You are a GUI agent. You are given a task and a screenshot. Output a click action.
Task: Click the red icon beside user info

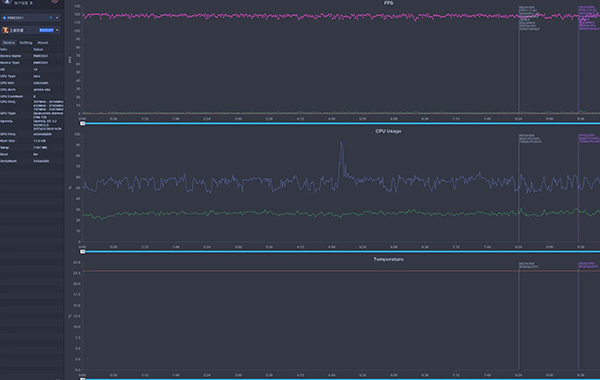[55, 1]
